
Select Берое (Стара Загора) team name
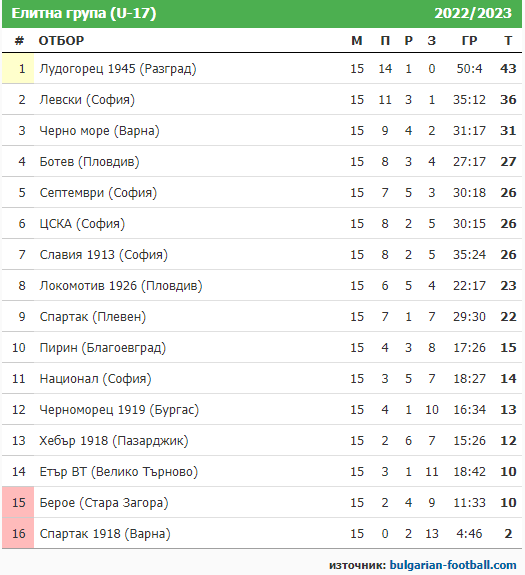104,503
